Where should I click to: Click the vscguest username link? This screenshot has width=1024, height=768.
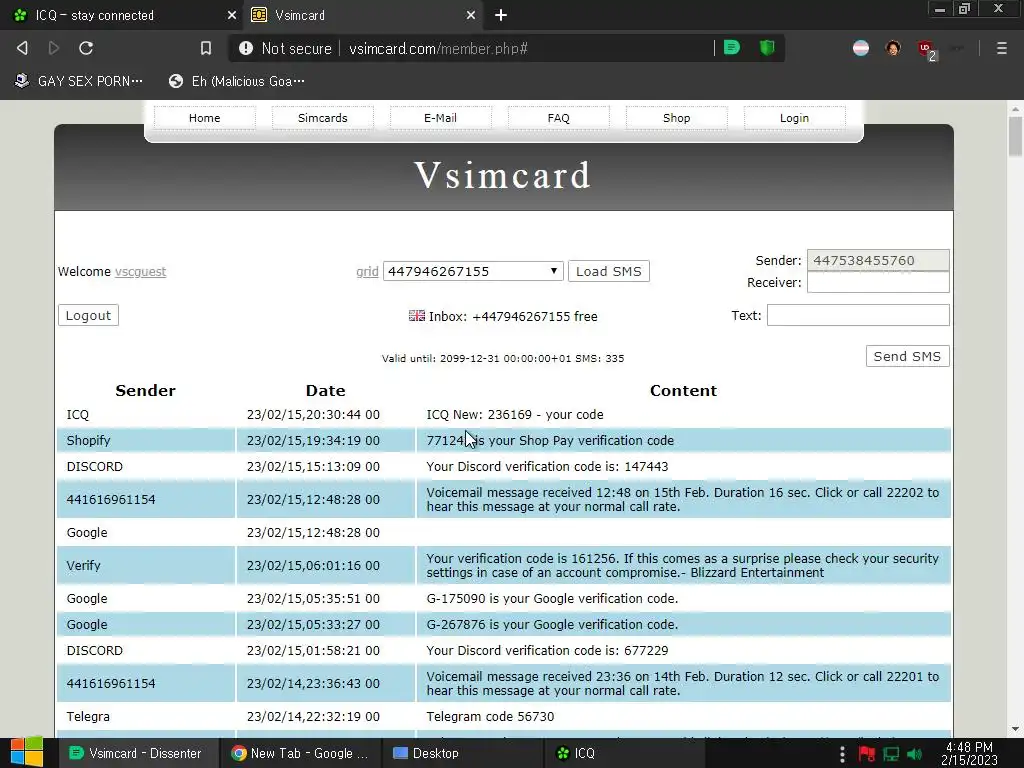[140, 272]
